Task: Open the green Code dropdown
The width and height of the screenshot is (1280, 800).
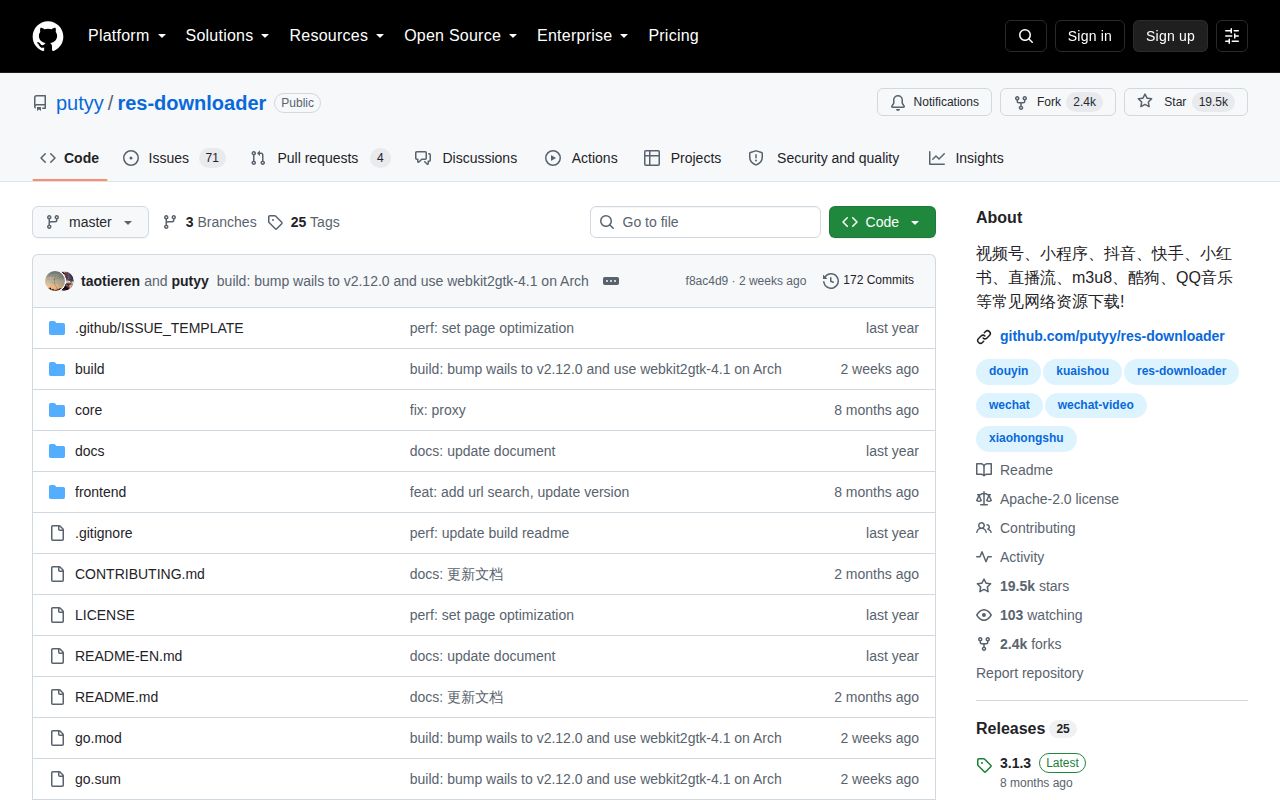Action: tap(882, 222)
